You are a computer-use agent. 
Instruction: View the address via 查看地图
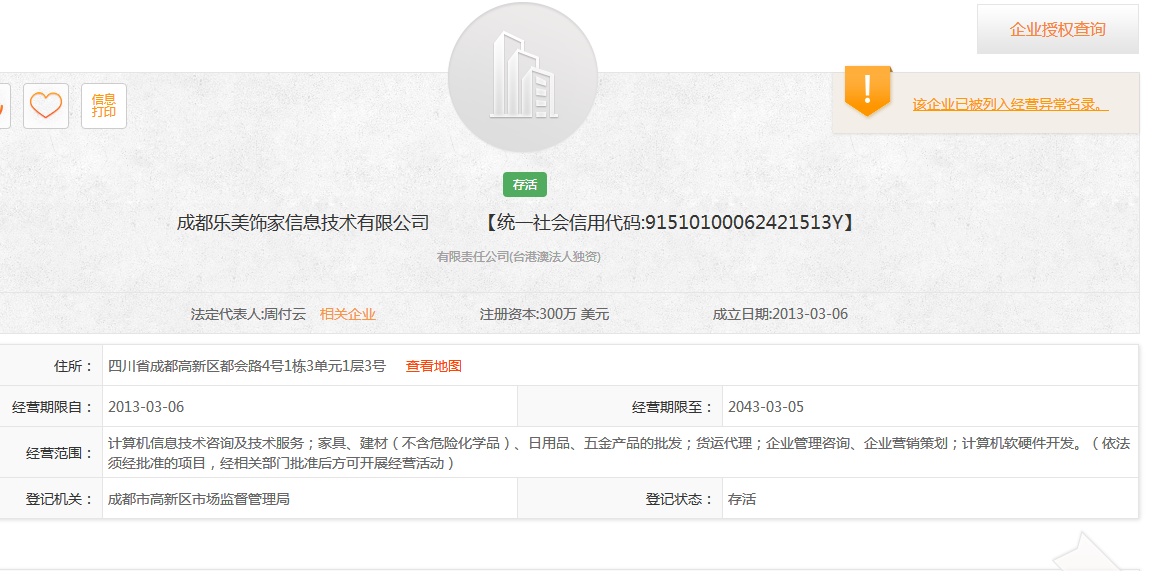coord(434,366)
